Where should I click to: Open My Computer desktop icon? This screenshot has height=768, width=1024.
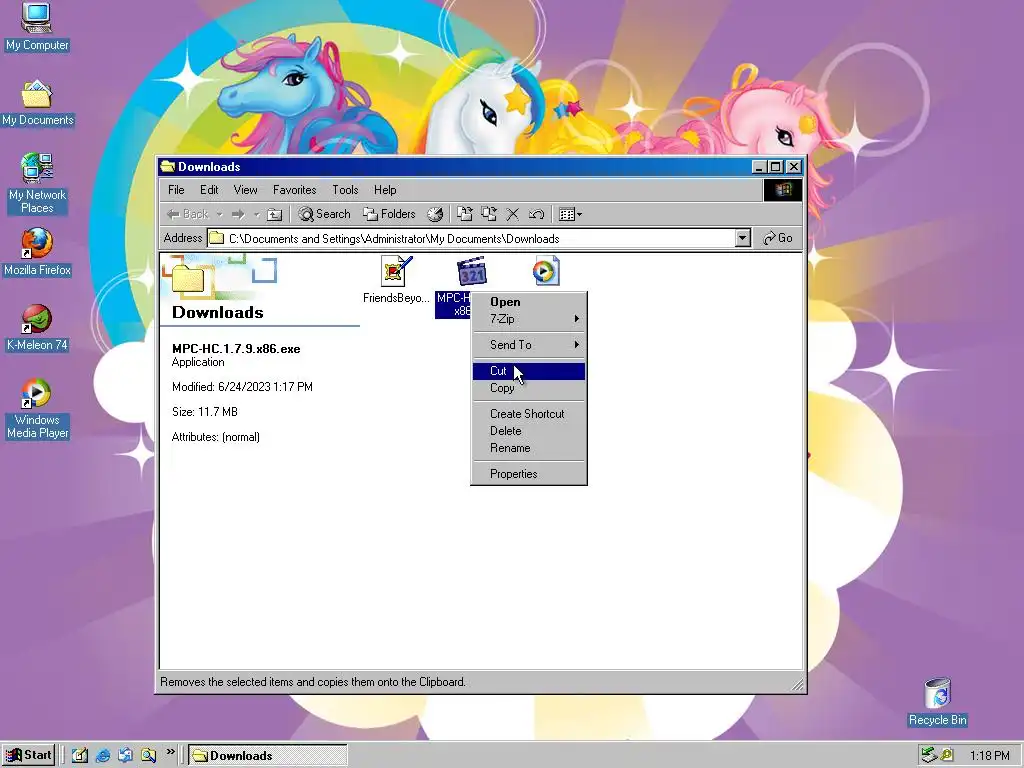37,26
